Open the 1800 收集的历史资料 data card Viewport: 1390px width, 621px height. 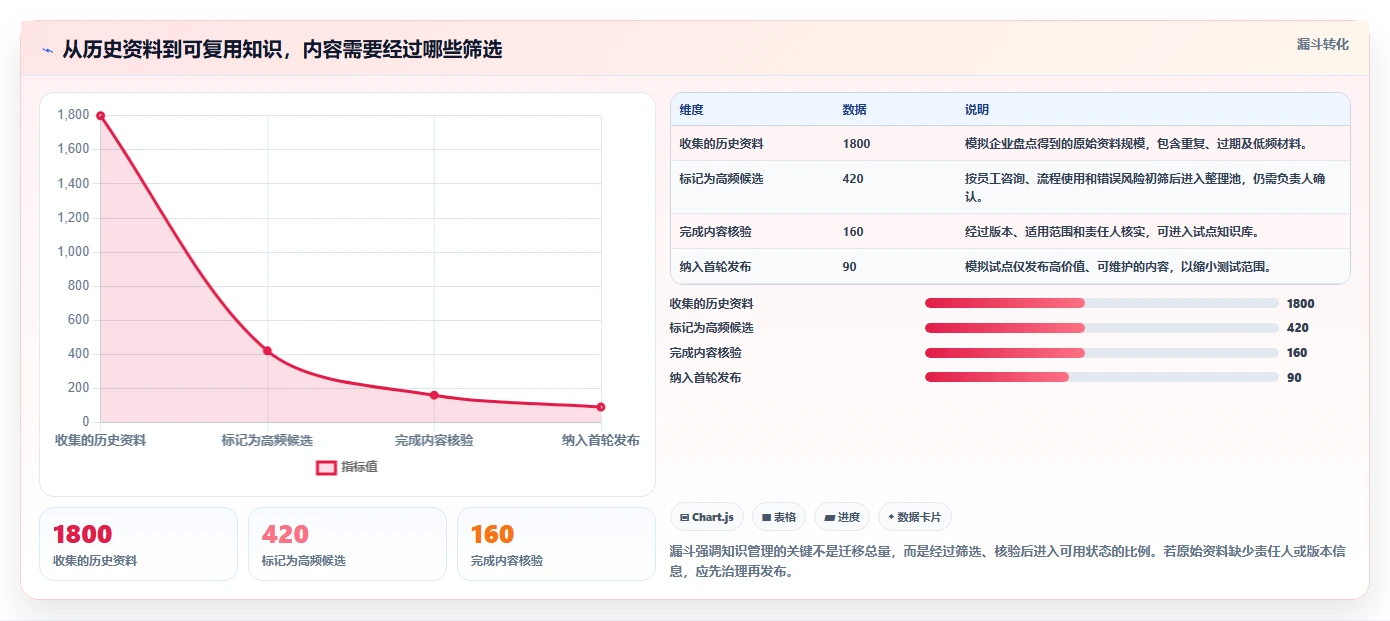[138, 544]
